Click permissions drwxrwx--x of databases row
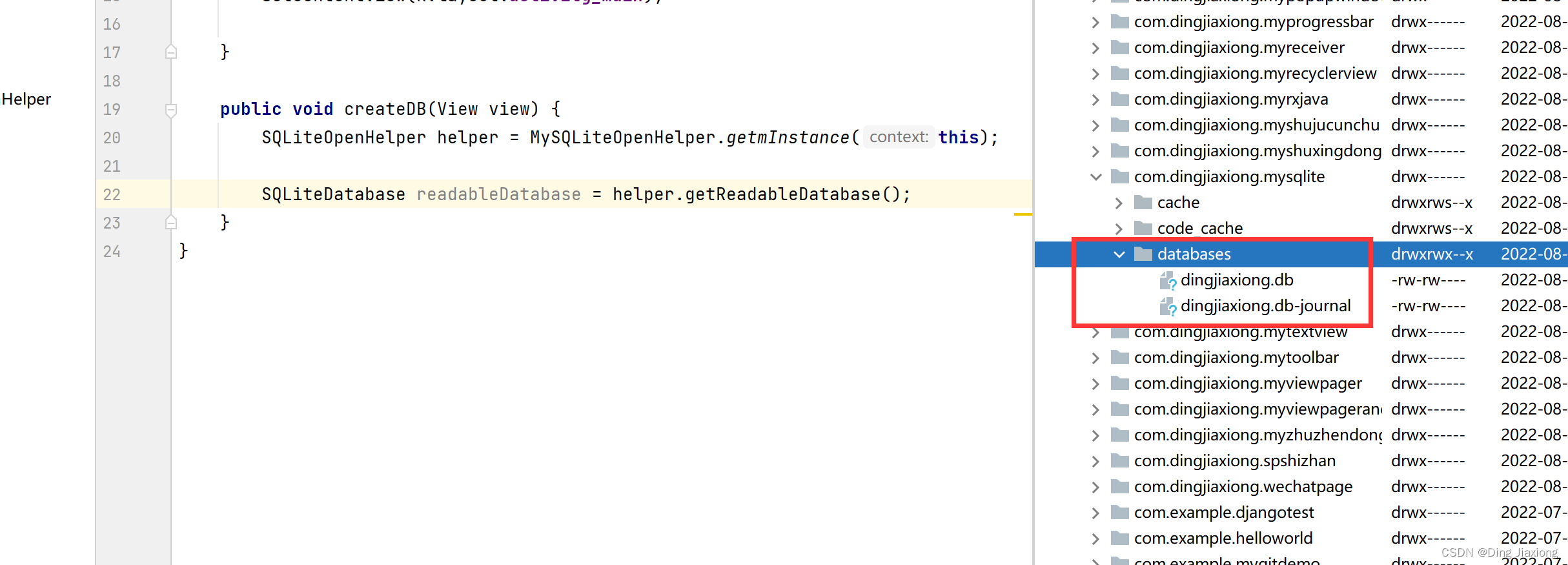 (x=1432, y=254)
